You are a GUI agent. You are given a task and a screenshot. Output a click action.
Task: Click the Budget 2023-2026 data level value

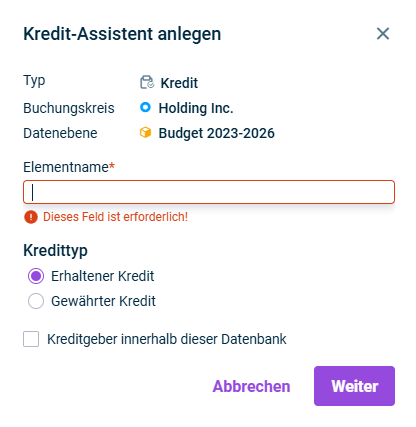coord(217,133)
